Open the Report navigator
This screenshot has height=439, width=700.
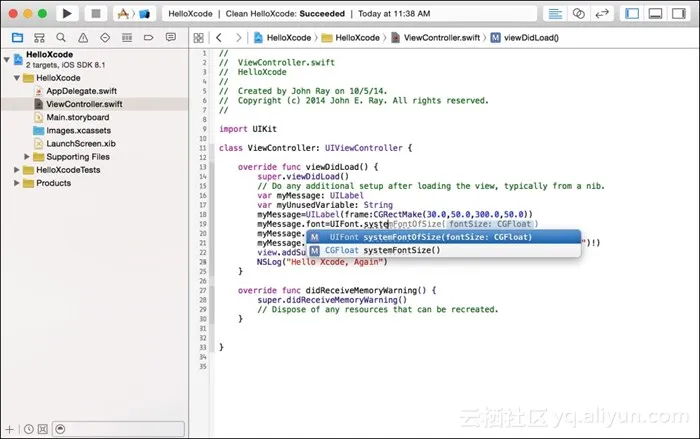(171, 38)
